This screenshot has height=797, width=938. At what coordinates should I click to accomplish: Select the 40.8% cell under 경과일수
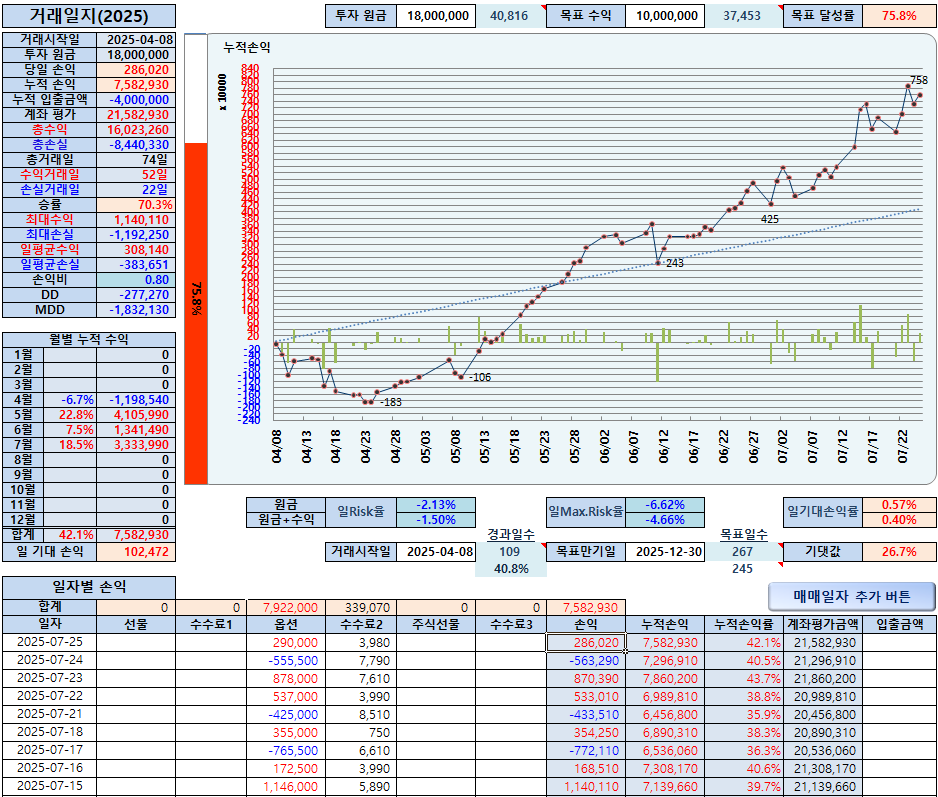coord(510,568)
